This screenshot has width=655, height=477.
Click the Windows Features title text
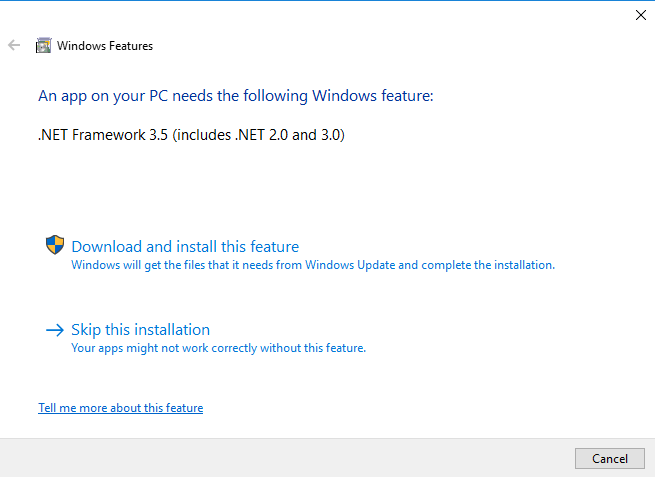pos(105,45)
